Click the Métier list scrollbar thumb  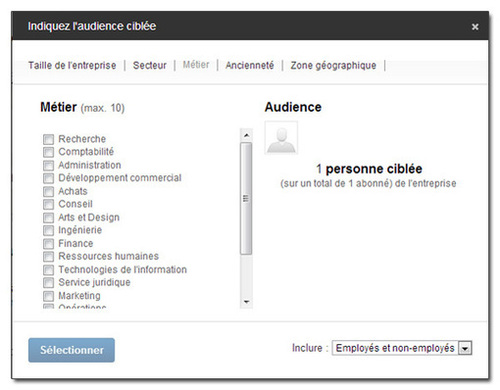coord(246,199)
